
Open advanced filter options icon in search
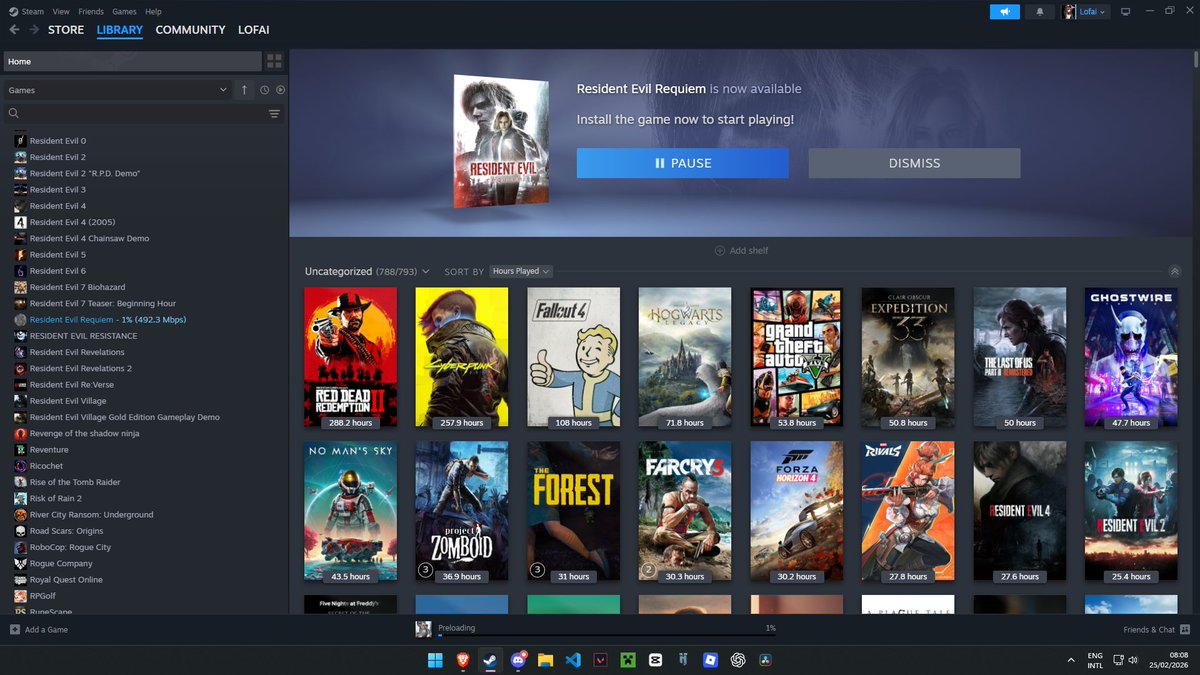(x=274, y=114)
